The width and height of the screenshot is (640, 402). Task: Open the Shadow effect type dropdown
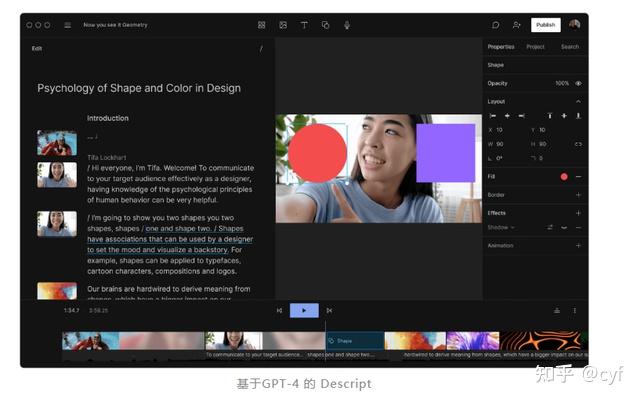click(x=500, y=227)
